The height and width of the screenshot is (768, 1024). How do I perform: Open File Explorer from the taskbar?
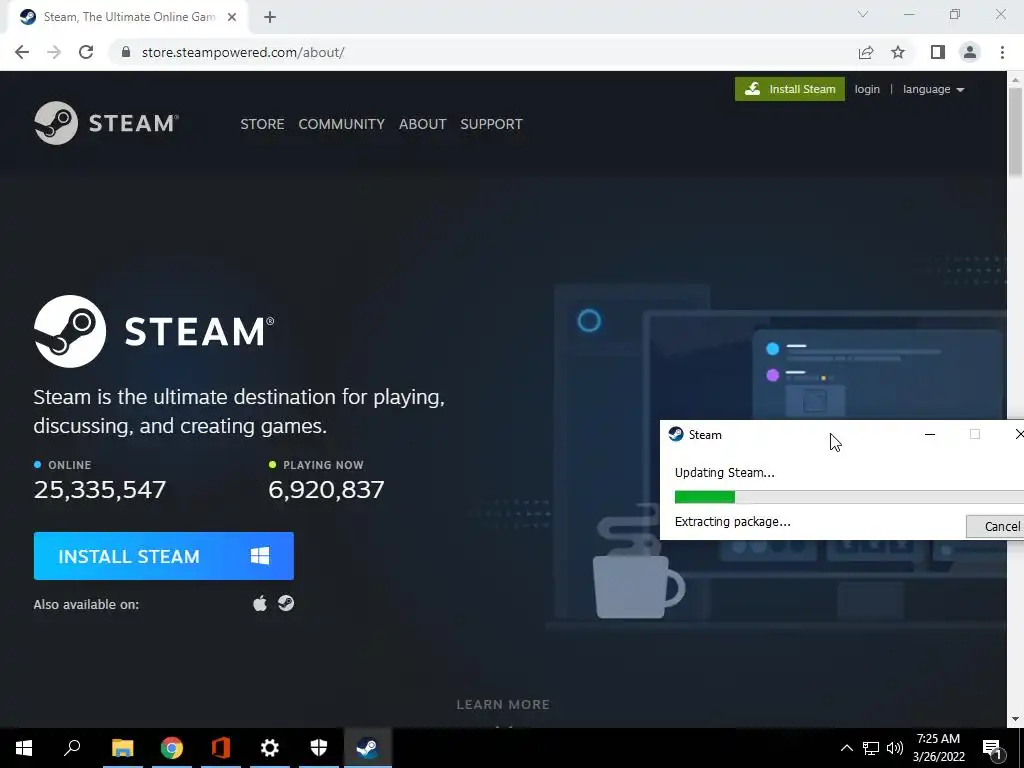click(x=122, y=748)
